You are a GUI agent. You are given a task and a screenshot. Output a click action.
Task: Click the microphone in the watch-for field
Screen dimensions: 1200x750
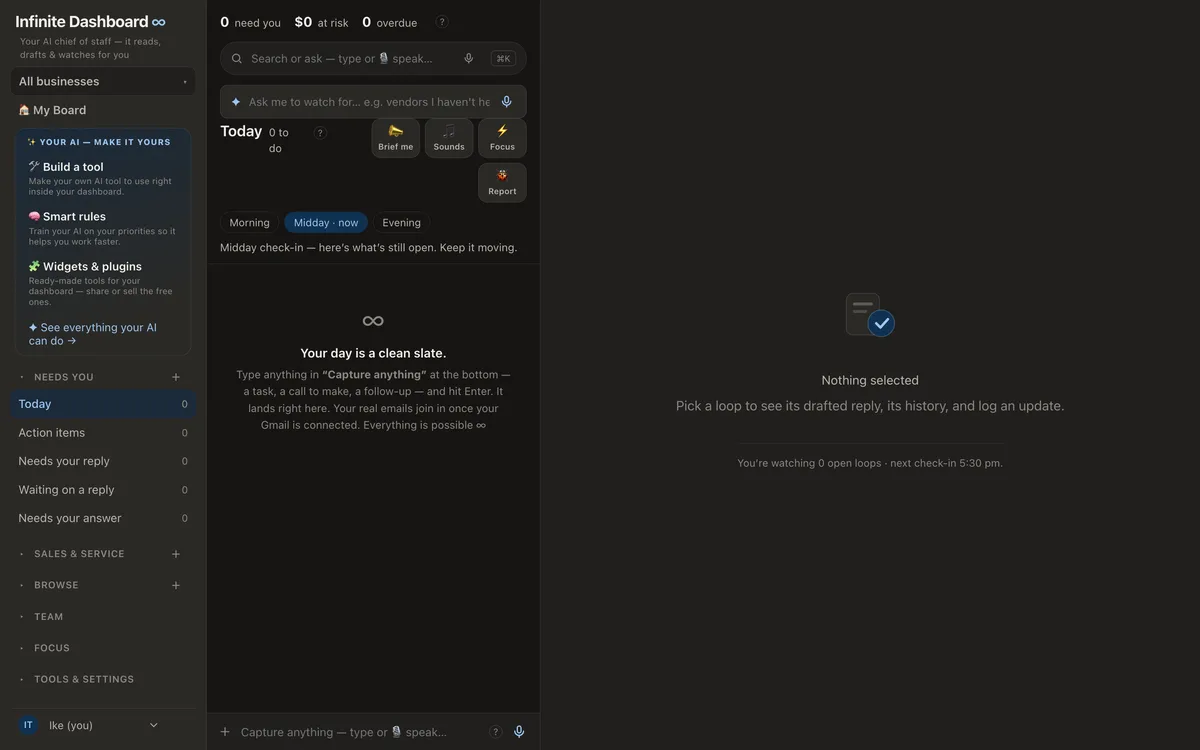(507, 102)
